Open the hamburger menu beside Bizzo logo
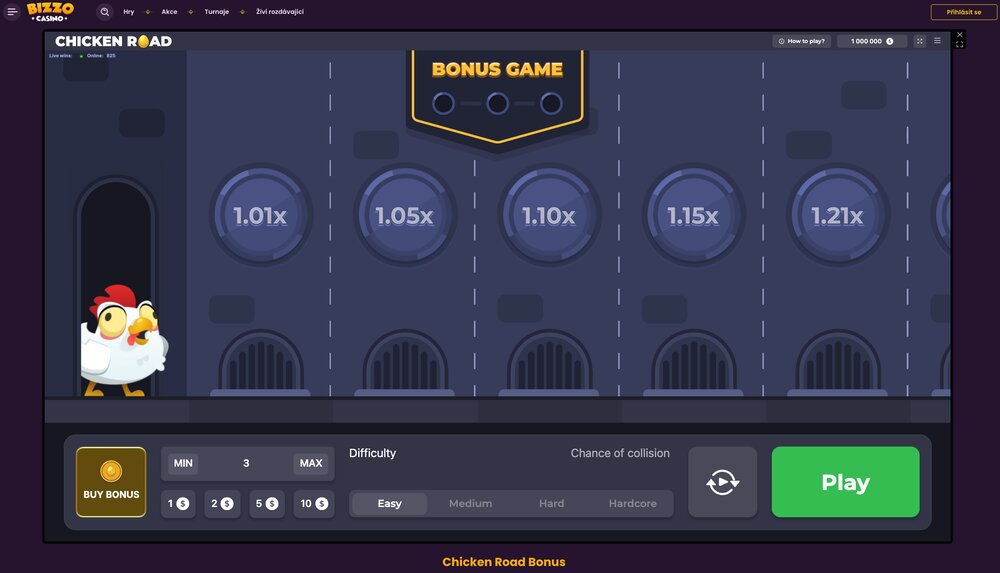The width and height of the screenshot is (1000, 573). pyautogui.click(x=12, y=12)
